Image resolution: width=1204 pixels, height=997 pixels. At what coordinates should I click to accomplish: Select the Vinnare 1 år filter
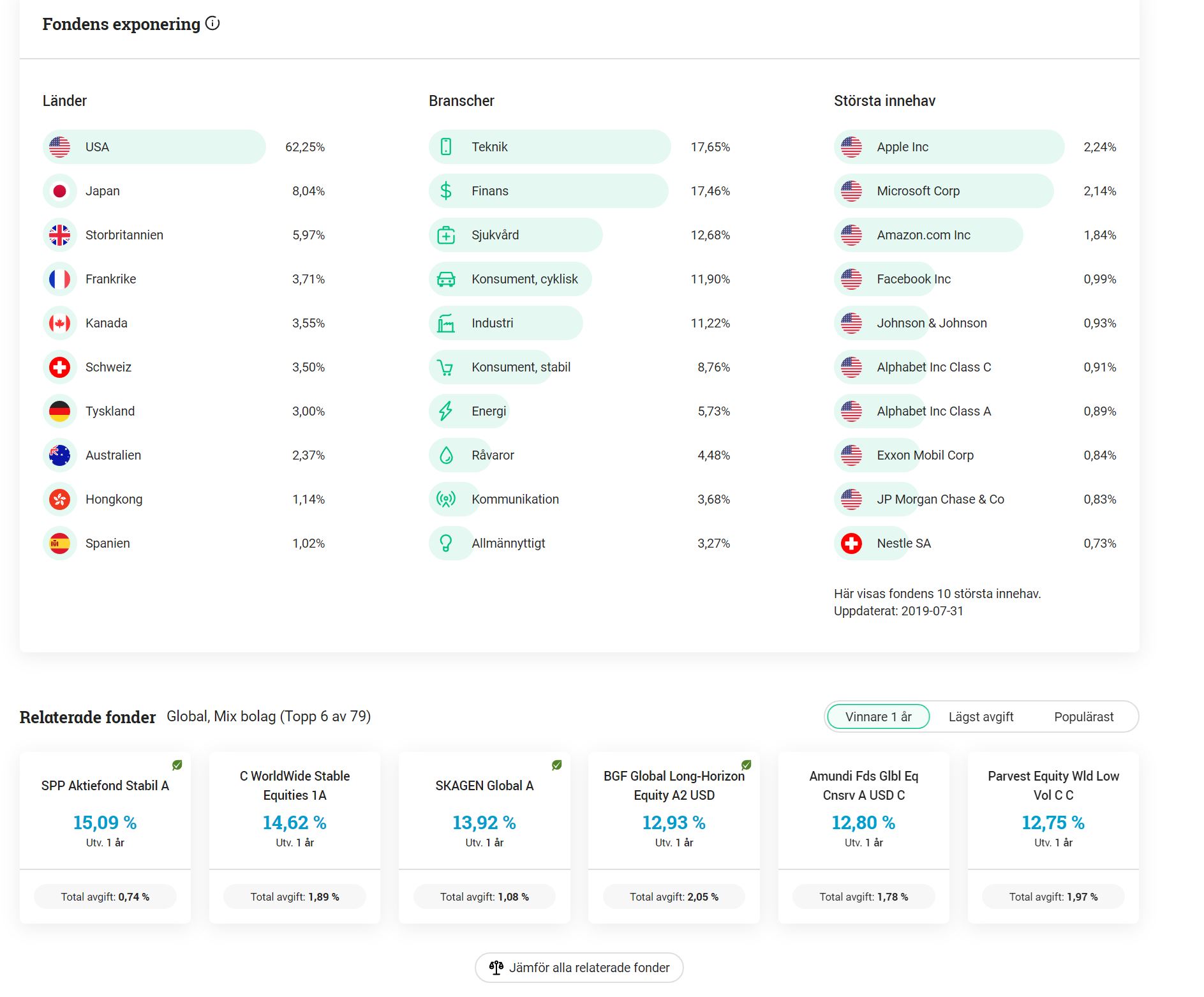coord(878,717)
